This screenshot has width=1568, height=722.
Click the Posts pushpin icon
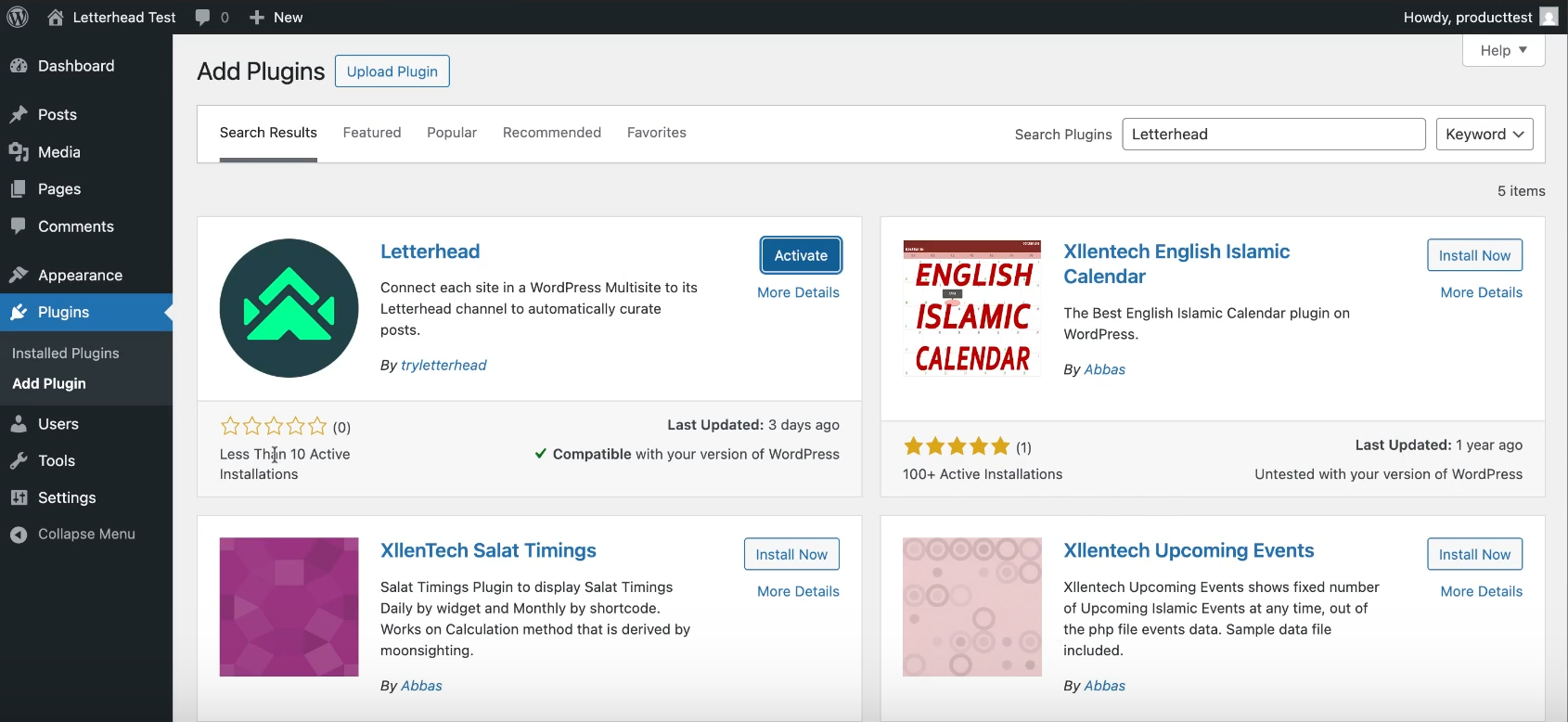coord(19,115)
